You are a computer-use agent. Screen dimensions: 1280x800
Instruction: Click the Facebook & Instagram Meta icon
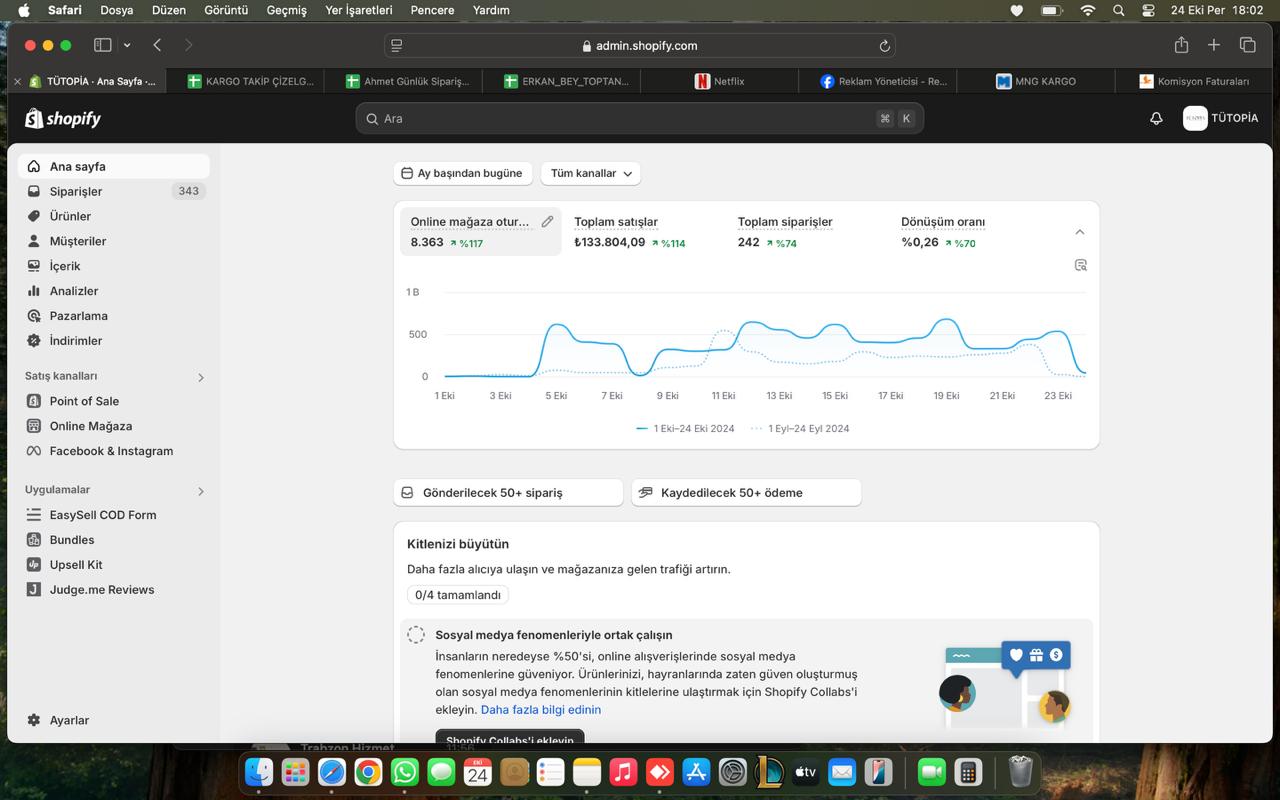tap(34, 451)
